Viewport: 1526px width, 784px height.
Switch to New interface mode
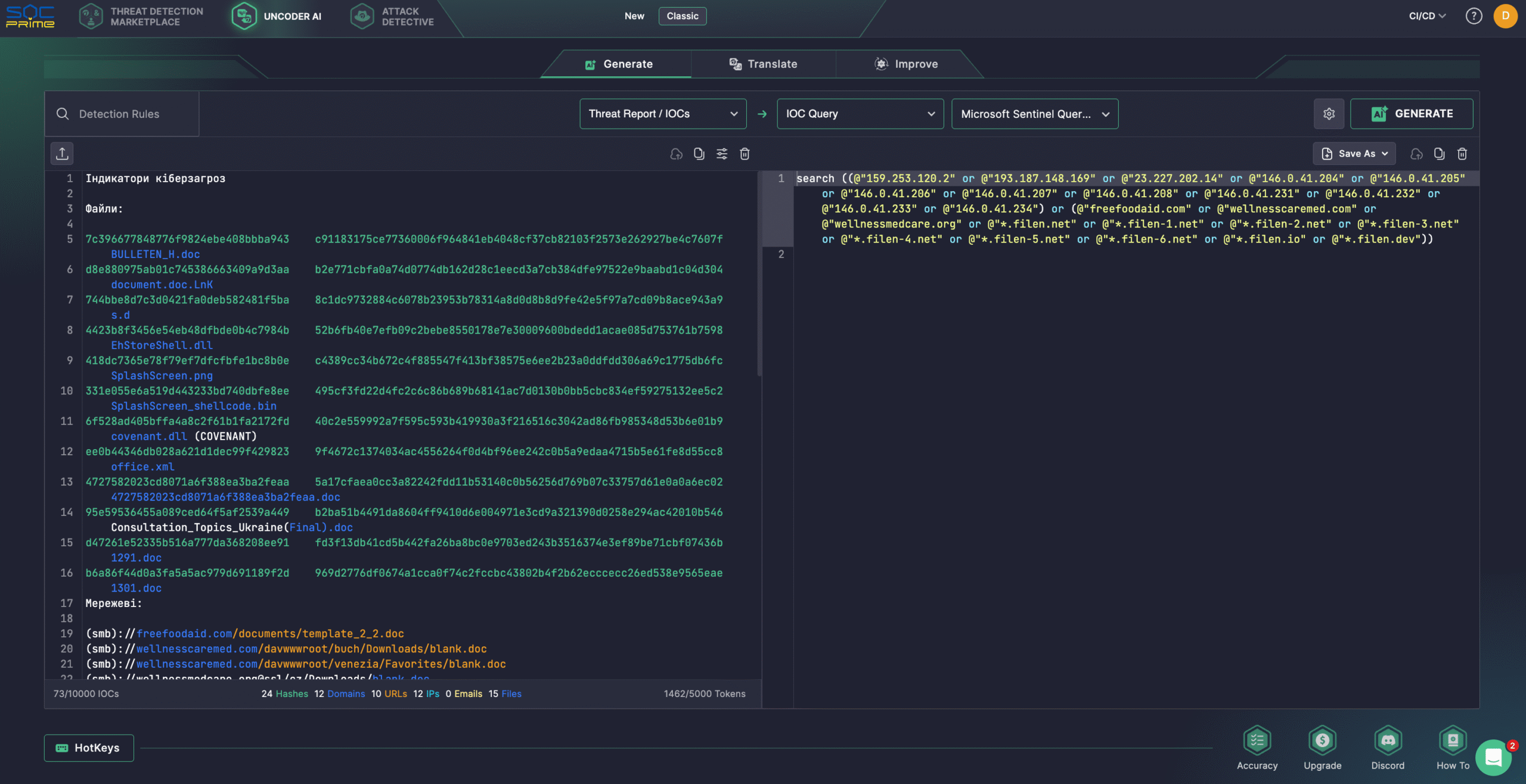tap(634, 16)
